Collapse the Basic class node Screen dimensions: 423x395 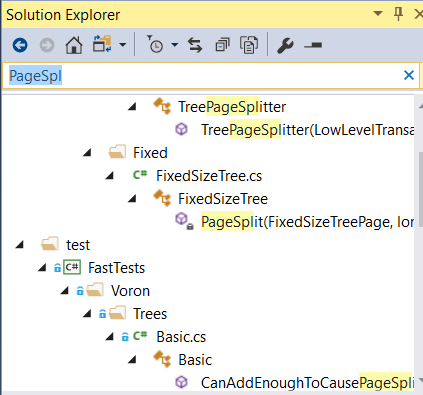(132, 360)
